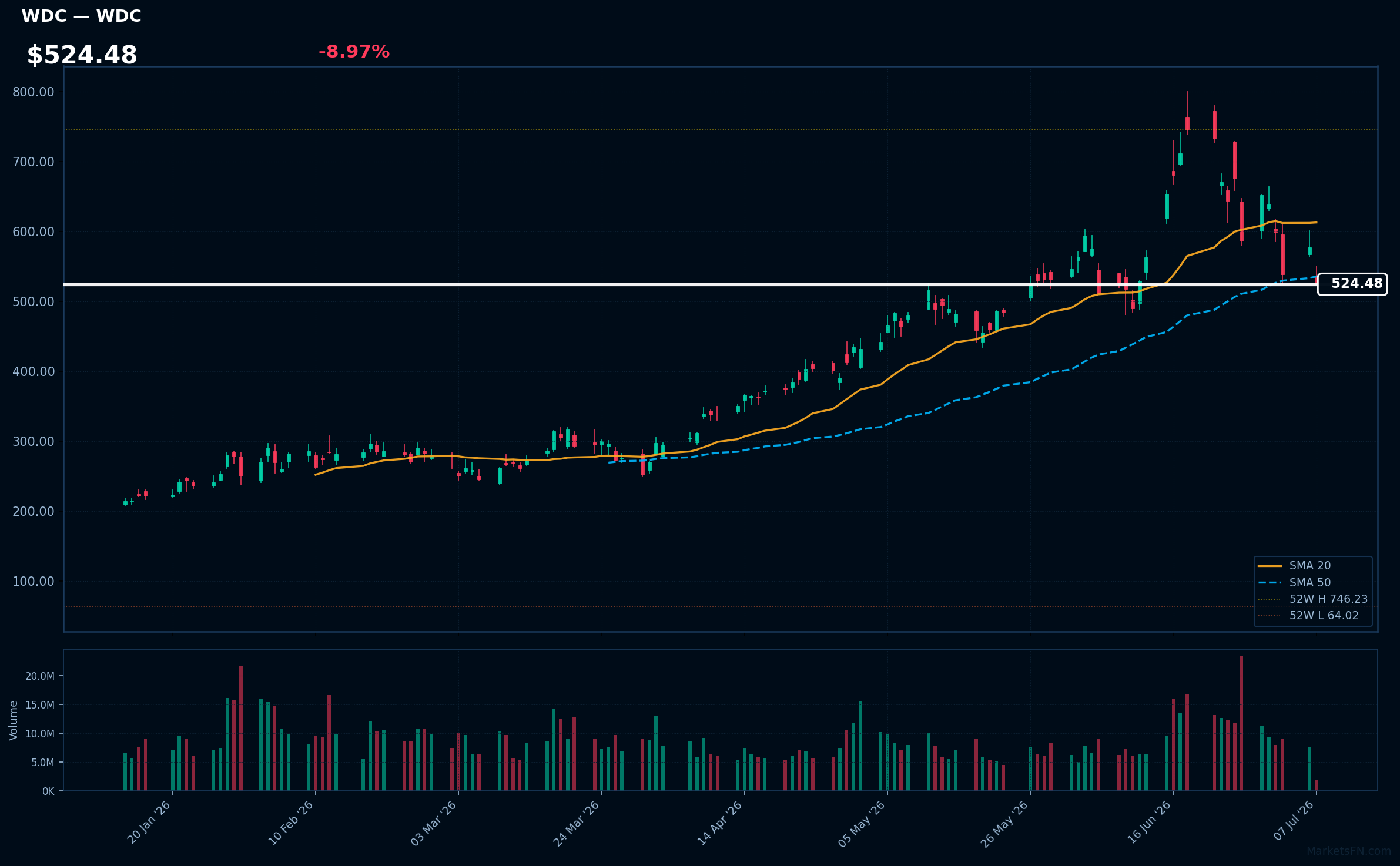Click the 200.00 price axis label
The height and width of the screenshot is (866, 1400).
click(x=34, y=512)
